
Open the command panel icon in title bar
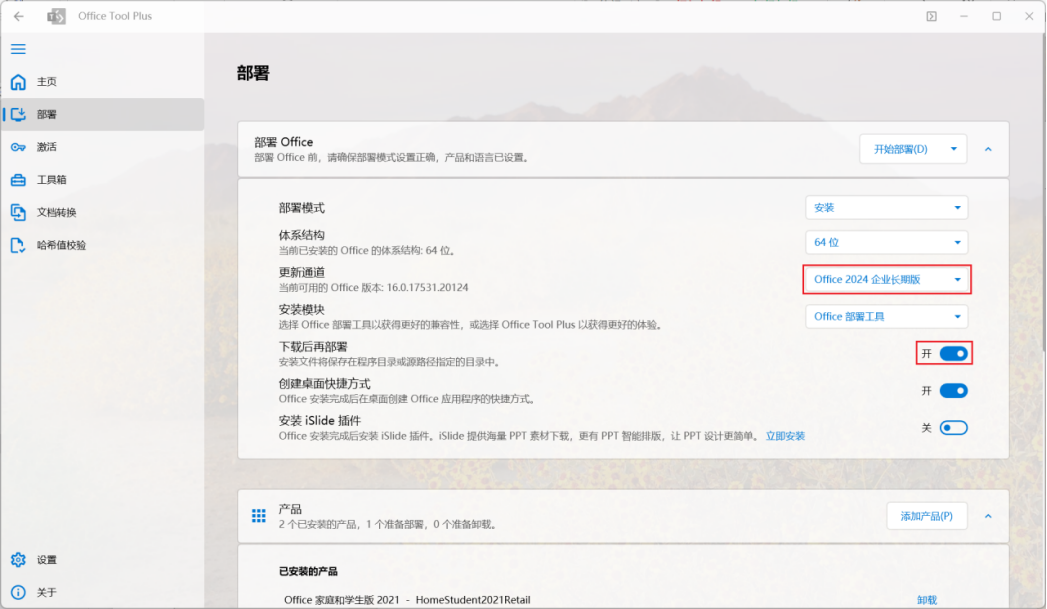click(x=931, y=16)
